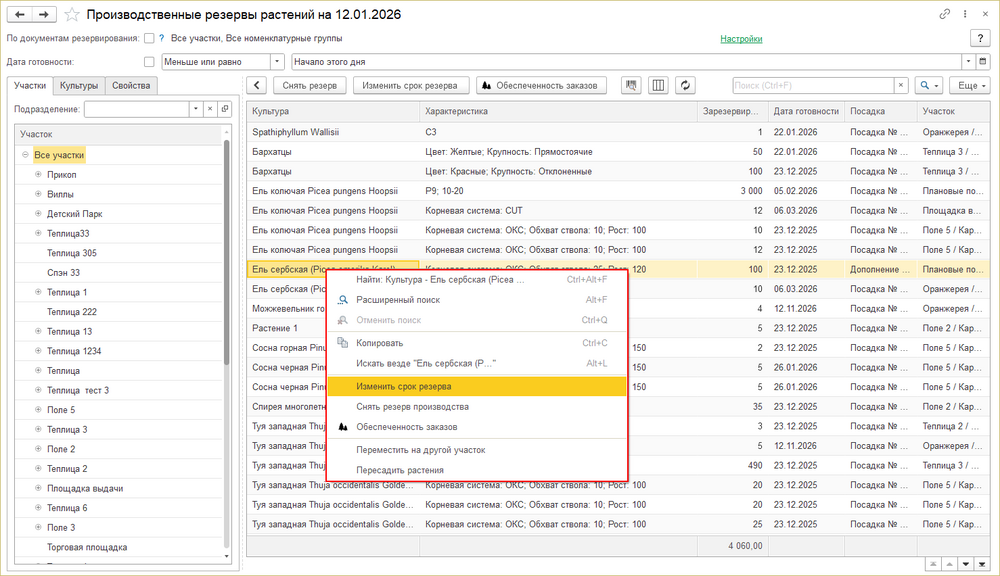Open the 'Настройки' link
The width and height of the screenshot is (1000, 576).
(x=741, y=39)
